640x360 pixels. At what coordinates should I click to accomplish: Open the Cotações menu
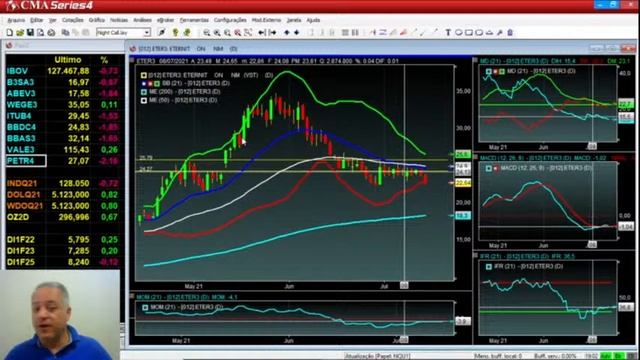click(73, 20)
